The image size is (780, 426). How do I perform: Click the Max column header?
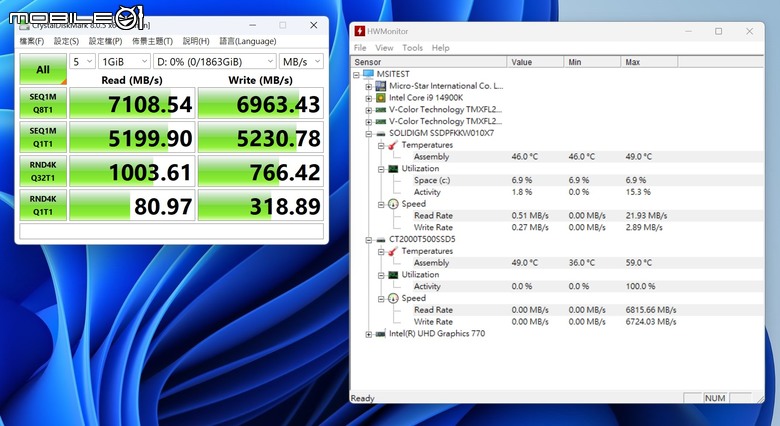(x=649, y=62)
